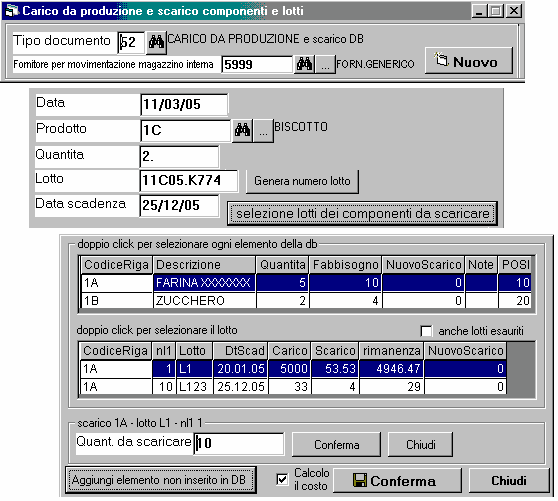Click rimanenza value 4946.47

pyautogui.click(x=391, y=369)
